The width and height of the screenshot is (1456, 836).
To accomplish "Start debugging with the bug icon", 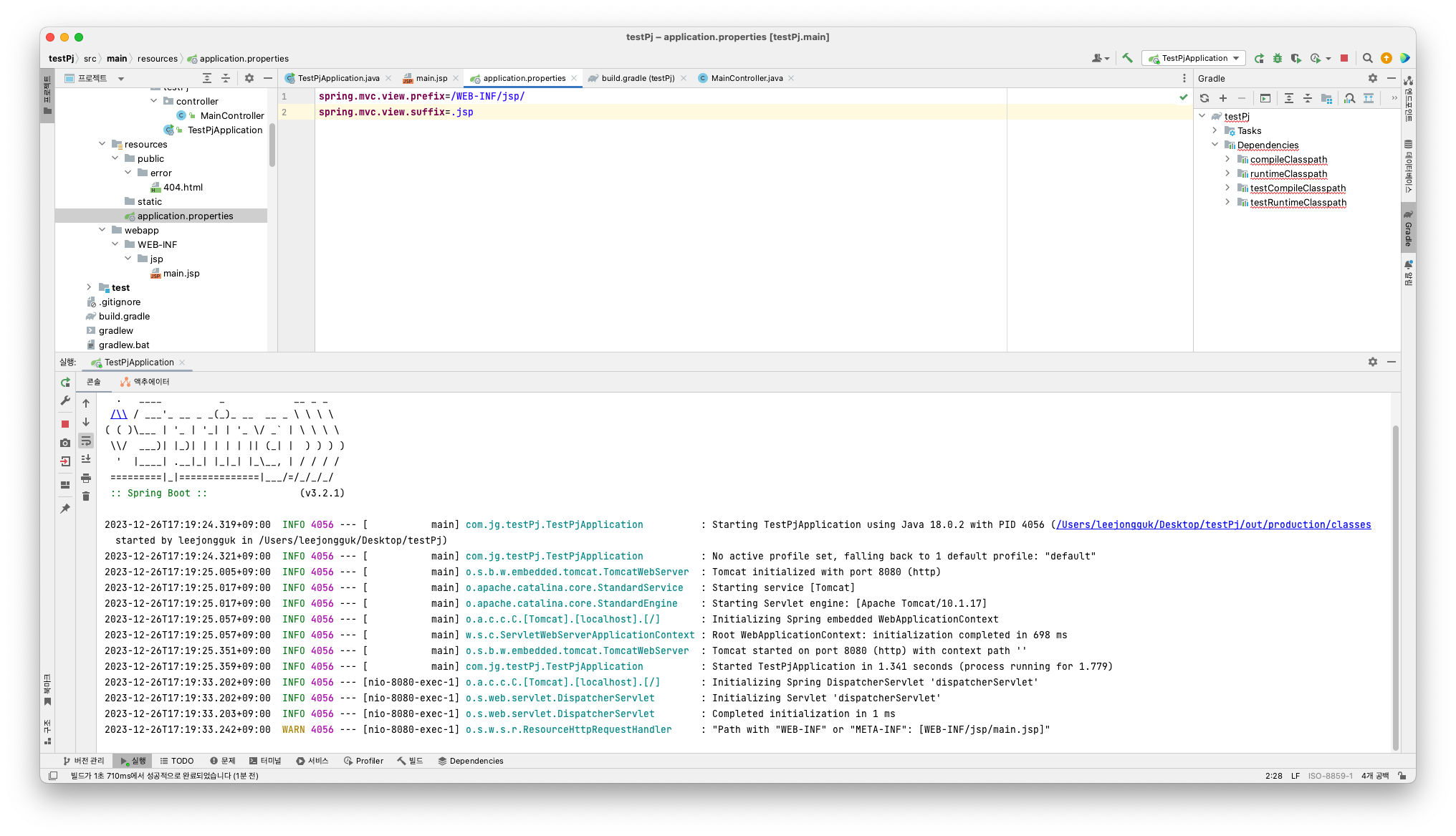I will 1277,58.
